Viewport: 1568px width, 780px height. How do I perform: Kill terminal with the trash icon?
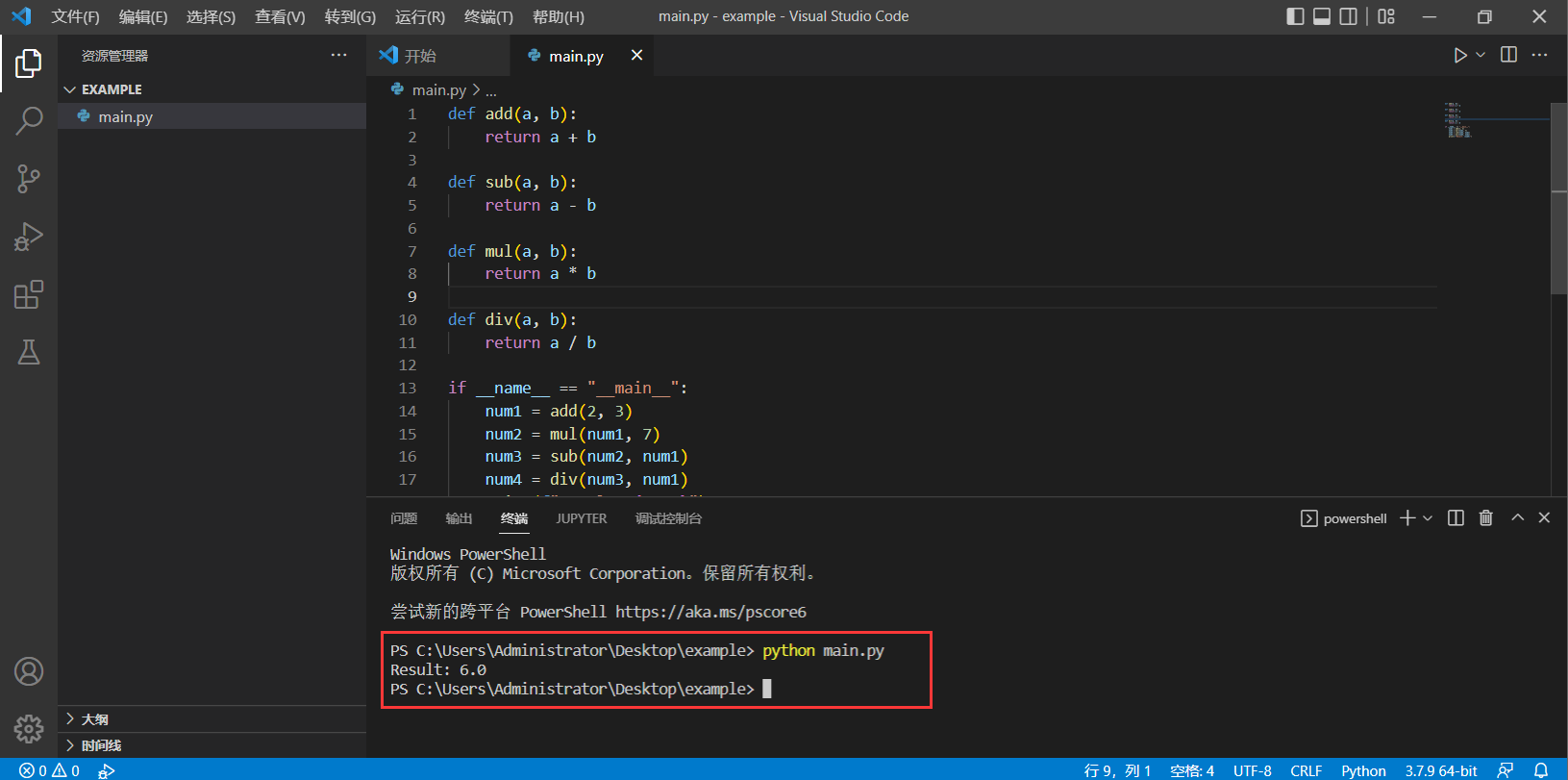[x=1485, y=518]
